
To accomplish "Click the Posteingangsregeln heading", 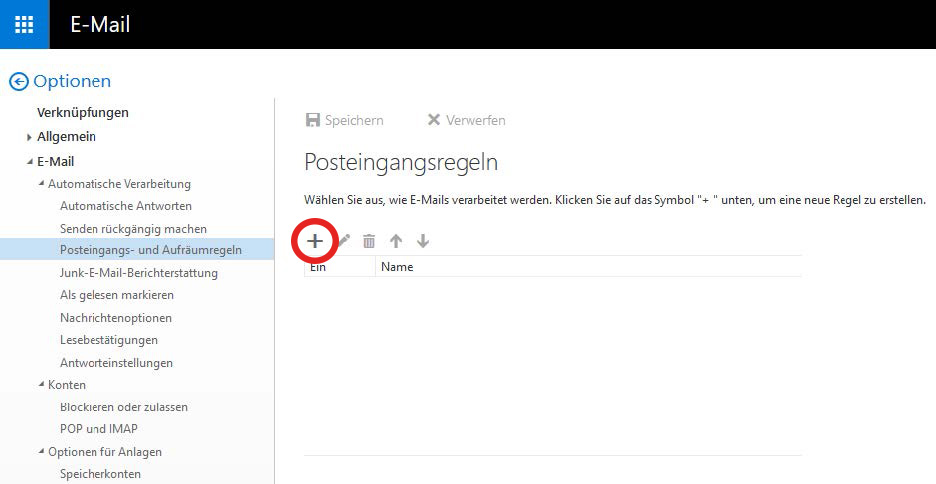I will (401, 162).
